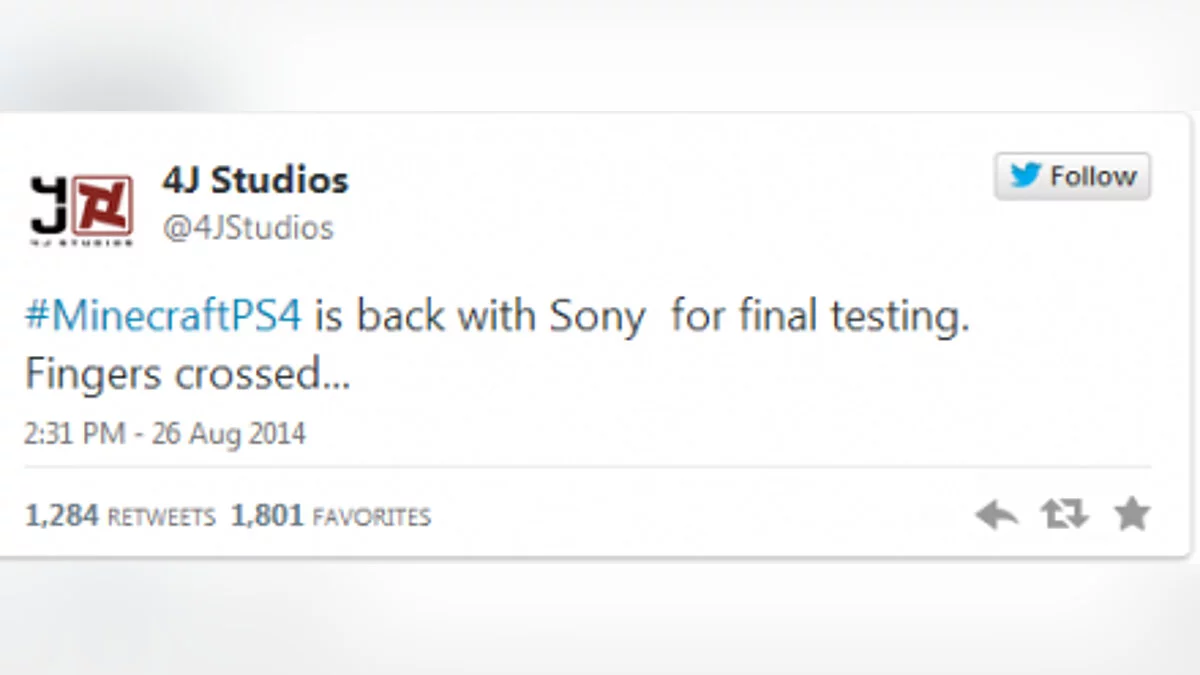Viewport: 1200px width, 675px height.
Task: Click the 4J Studios logo avatar
Action: coord(81,209)
